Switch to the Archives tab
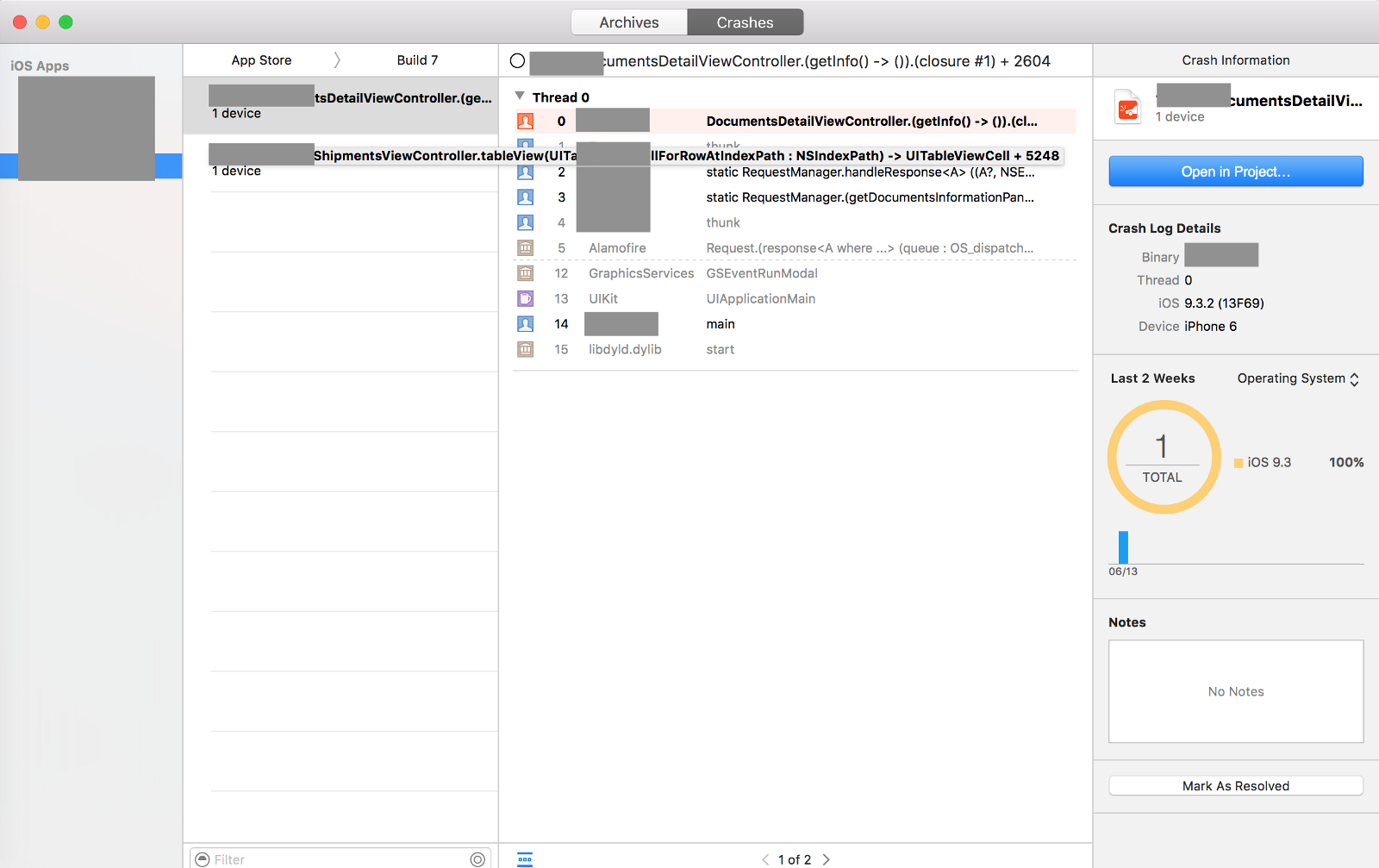The height and width of the screenshot is (868, 1379). coord(629,22)
